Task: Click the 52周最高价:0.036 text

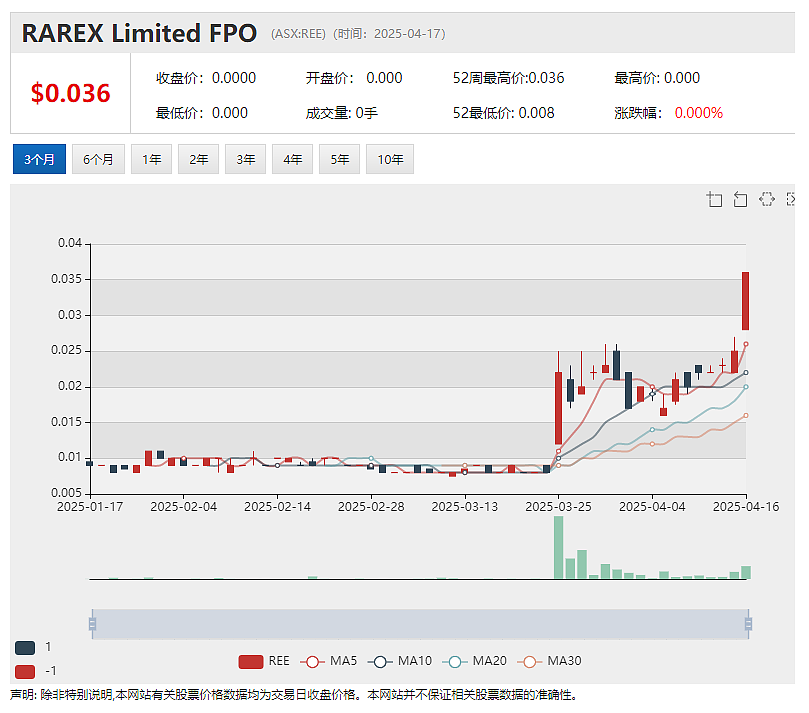Action: pyautogui.click(x=508, y=78)
